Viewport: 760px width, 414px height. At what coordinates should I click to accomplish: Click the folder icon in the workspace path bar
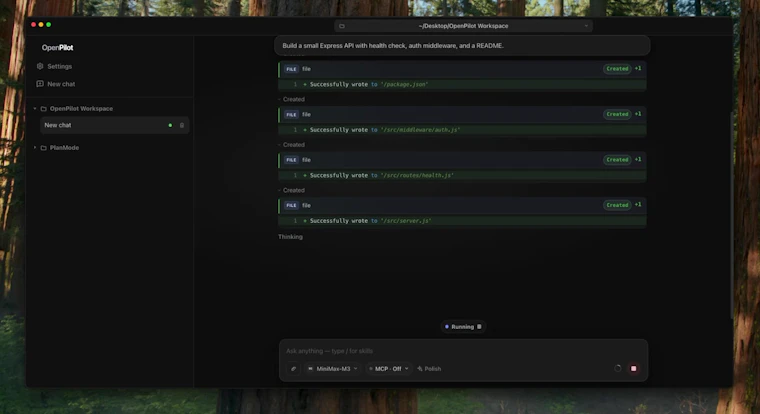coord(342,26)
